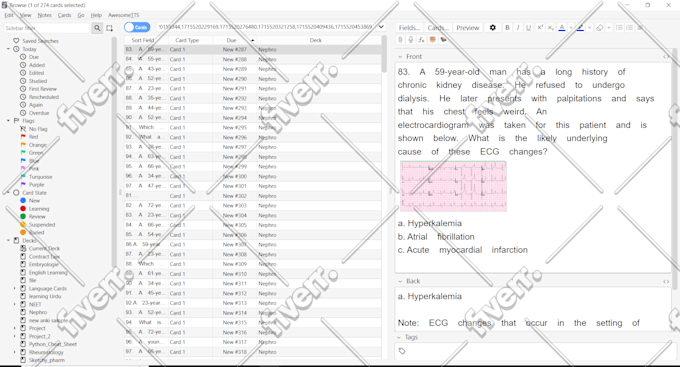Filter by the Green flag
Screen dimensions: 680x367
pyautogui.click(x=36, y=153)
